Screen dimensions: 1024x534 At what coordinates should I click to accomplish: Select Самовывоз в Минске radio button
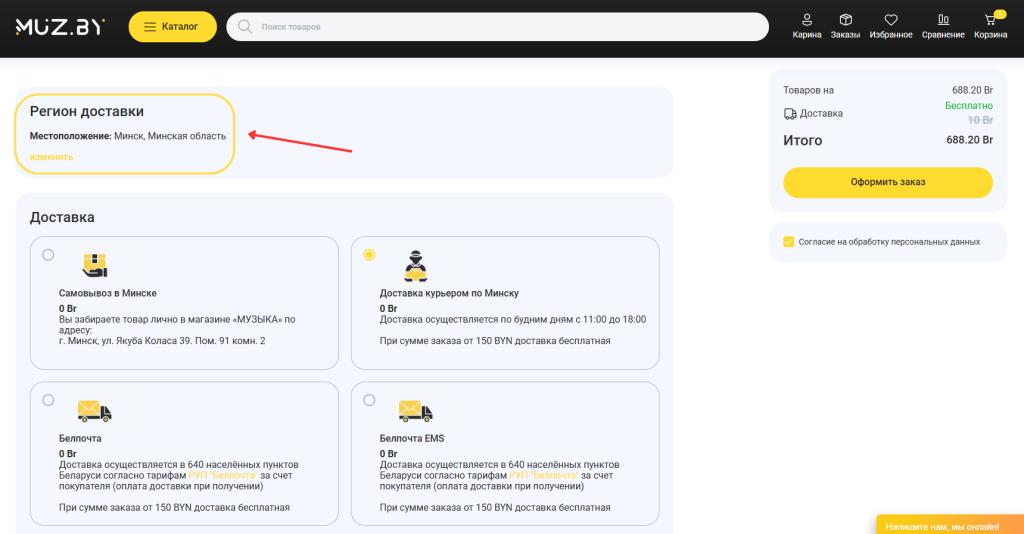tap(48, 255)
